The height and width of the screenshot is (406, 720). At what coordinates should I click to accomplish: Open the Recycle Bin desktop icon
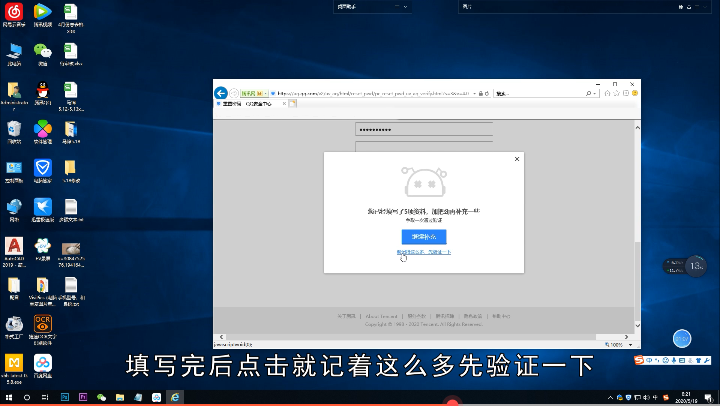coord(14,129)
